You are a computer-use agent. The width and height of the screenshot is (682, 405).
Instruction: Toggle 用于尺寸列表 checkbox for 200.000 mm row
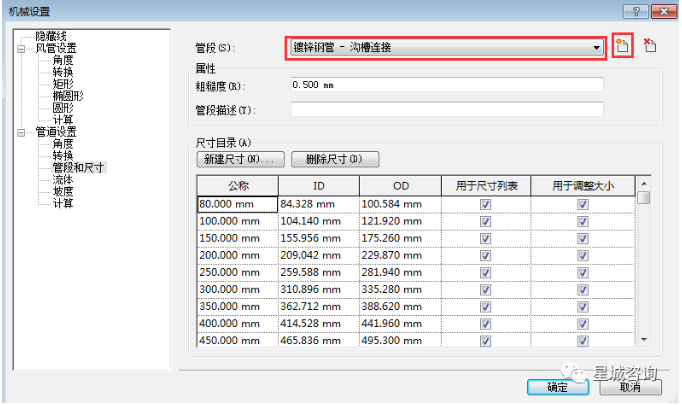486,256
